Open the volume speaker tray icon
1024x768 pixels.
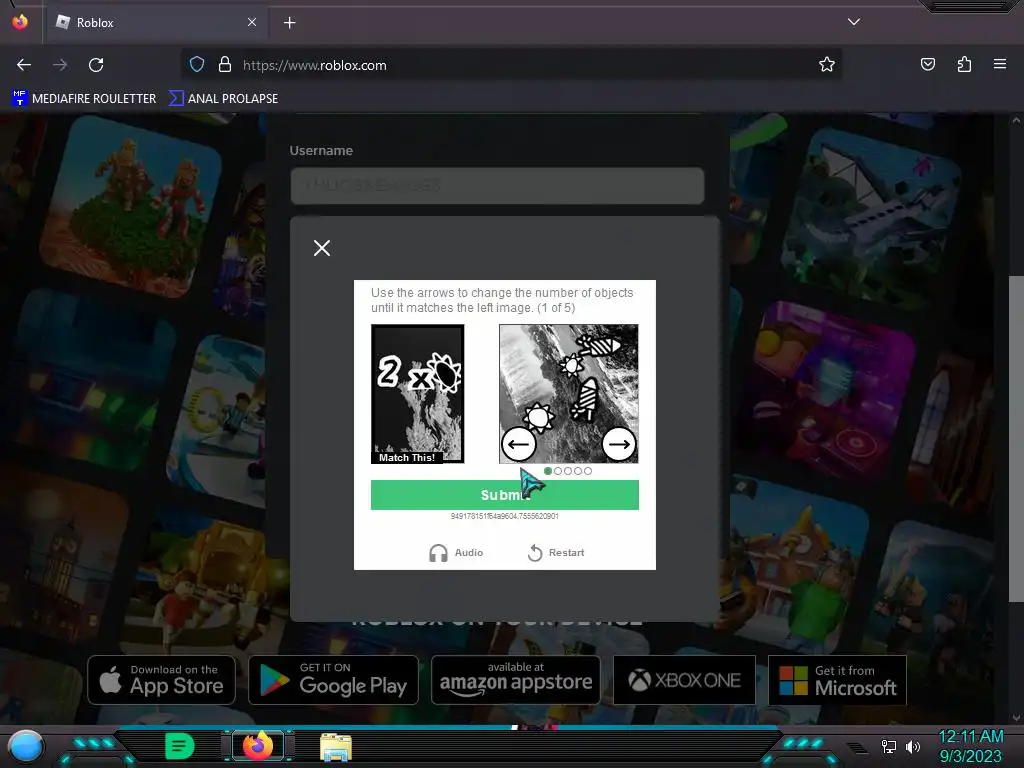pyautogui.click(x=912, y=746)
